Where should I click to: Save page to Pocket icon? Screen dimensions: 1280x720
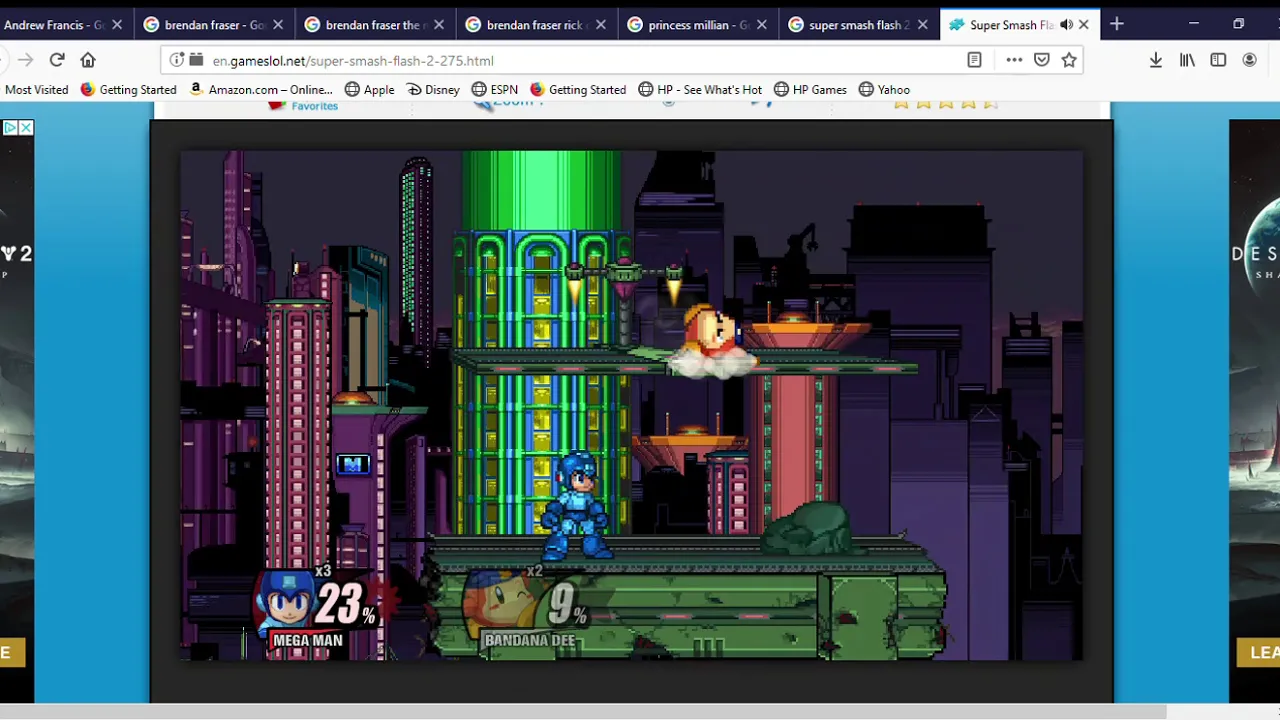1042,60
